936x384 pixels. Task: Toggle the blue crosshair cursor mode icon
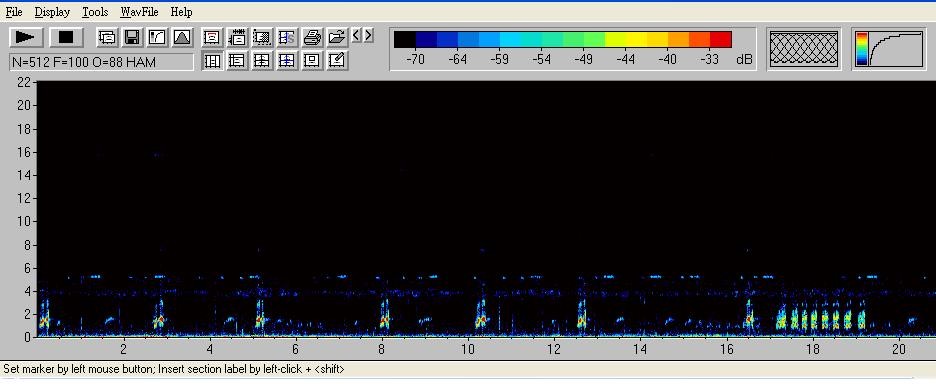coord(287,60)
